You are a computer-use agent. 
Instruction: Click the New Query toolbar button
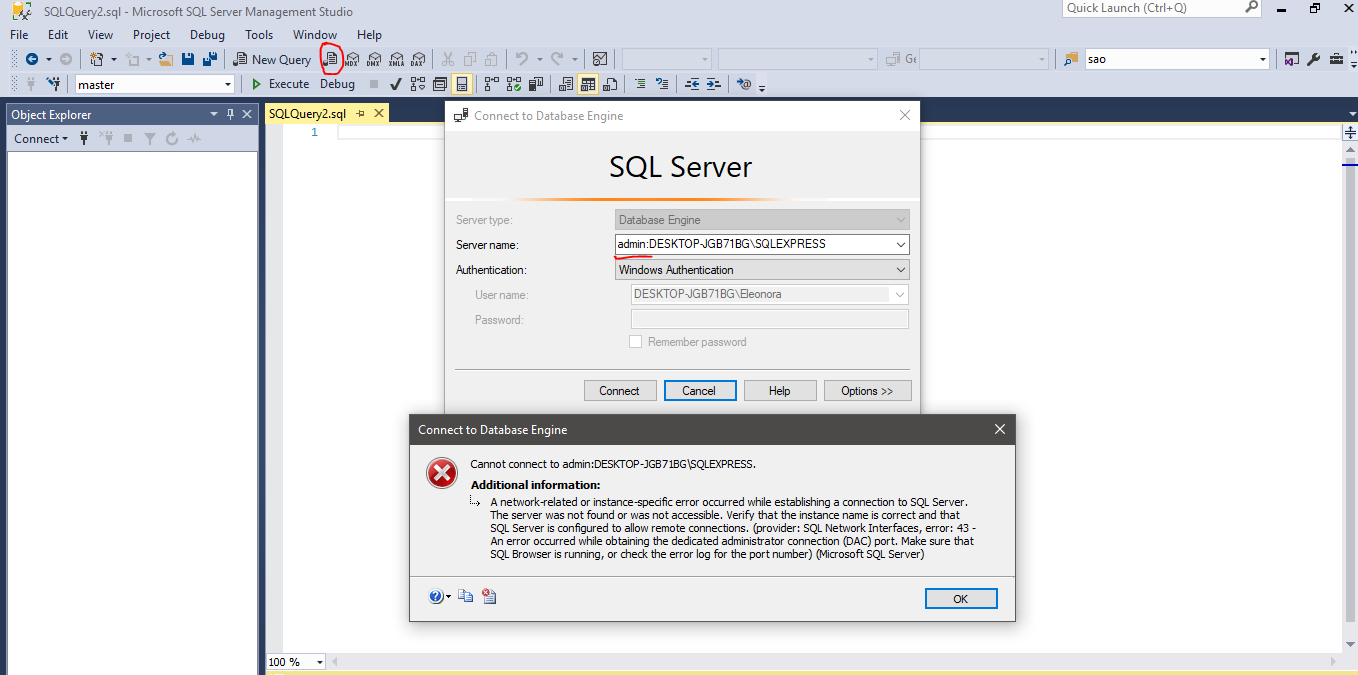click(x=272, y=59)
